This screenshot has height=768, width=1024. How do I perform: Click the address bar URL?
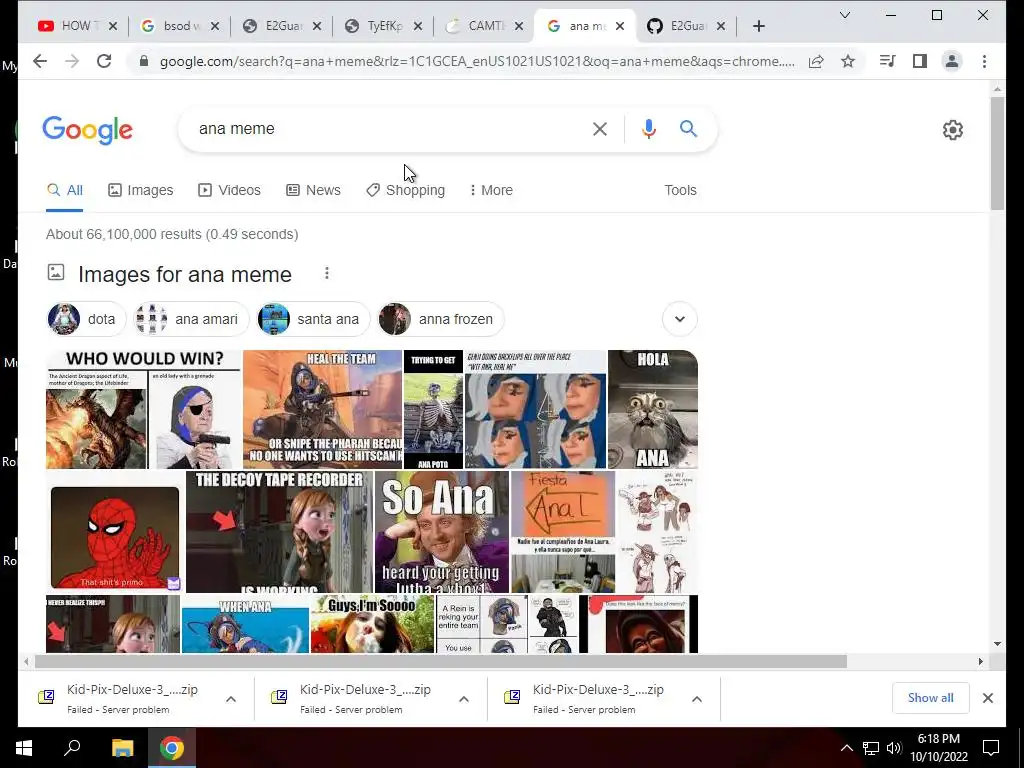coord(477,61)
